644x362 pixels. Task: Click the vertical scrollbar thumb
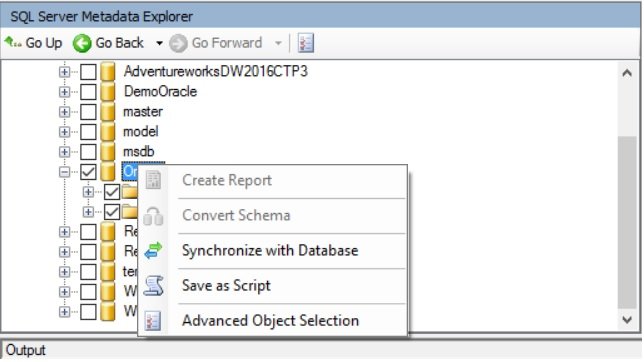tap(627, 222)
